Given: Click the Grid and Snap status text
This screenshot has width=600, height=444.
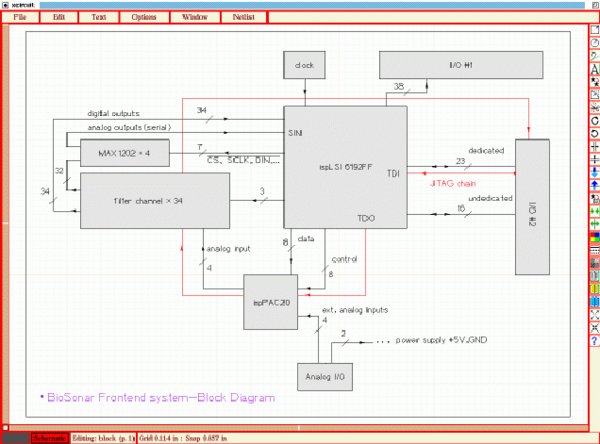Looking at the screenshot, I should 183,438.
